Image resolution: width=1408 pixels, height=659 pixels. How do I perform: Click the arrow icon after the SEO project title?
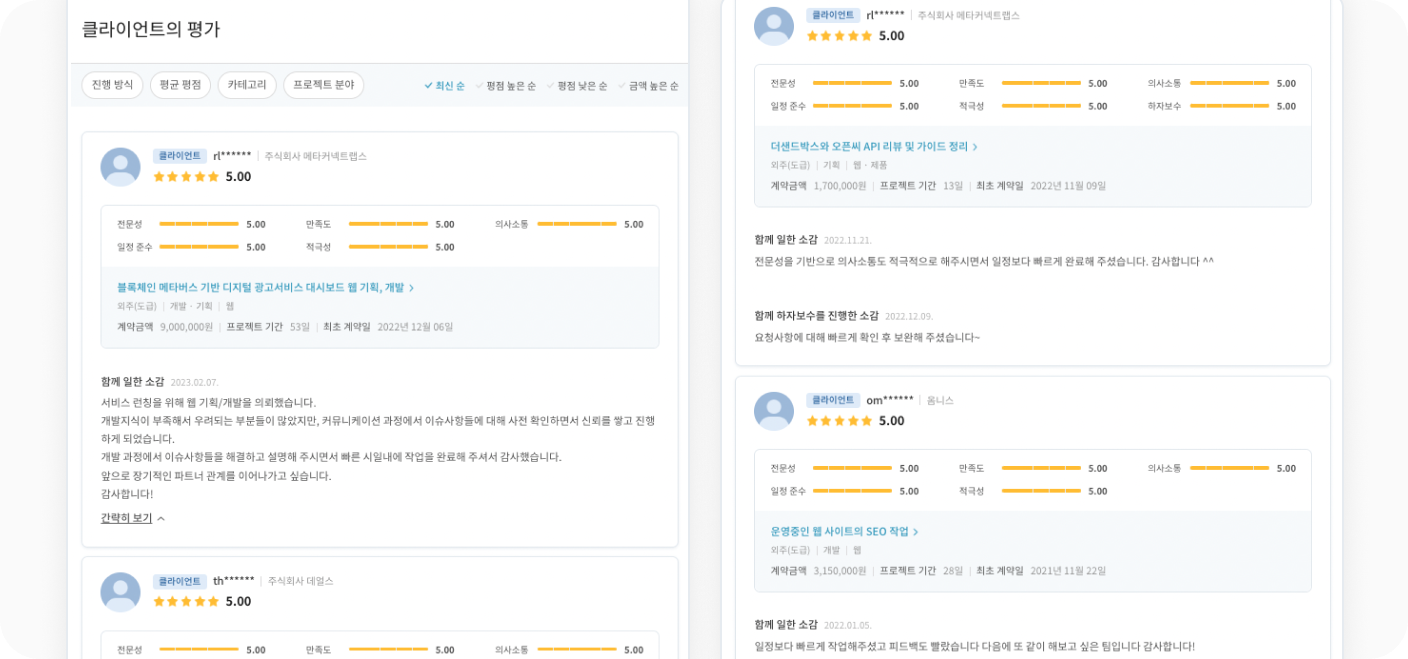coord(916,531)
